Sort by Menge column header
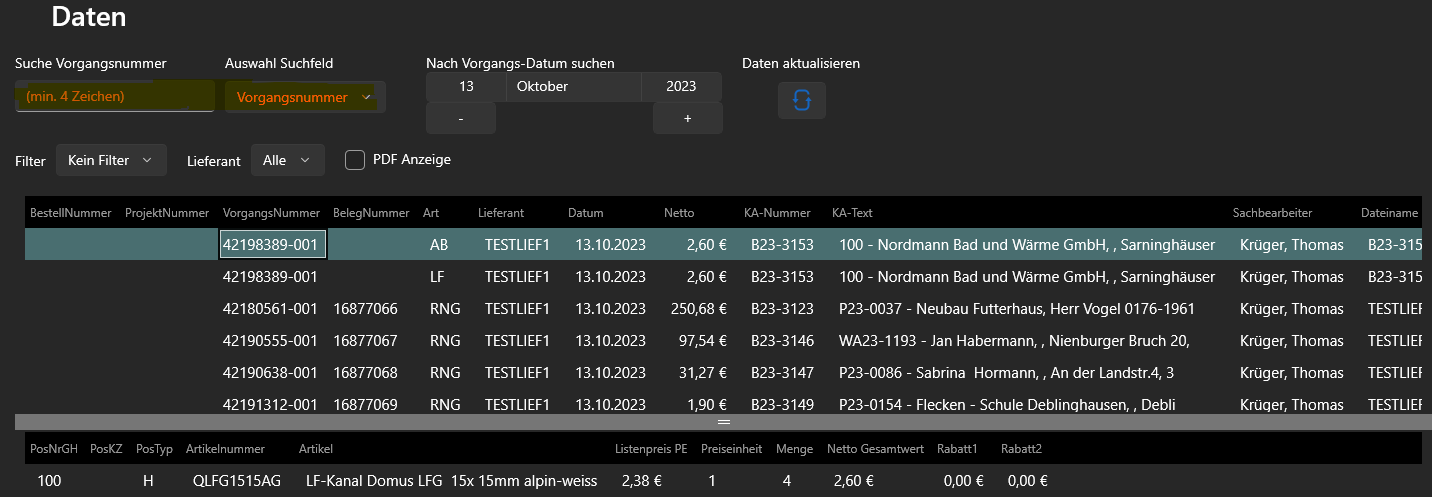The height and width of the screenshot is (497, 1432). (794, 449)
